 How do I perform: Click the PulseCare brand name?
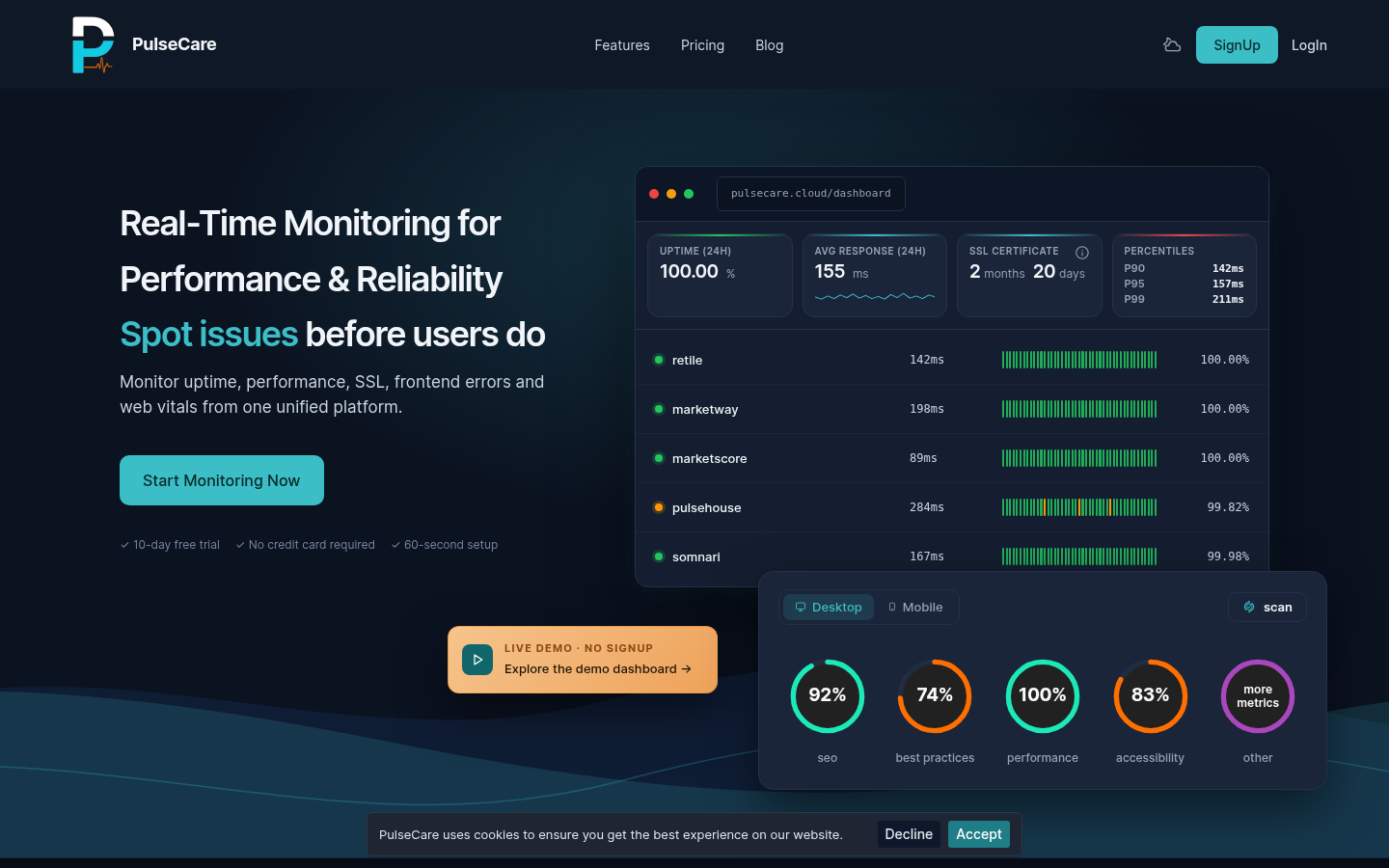point(175,44)
